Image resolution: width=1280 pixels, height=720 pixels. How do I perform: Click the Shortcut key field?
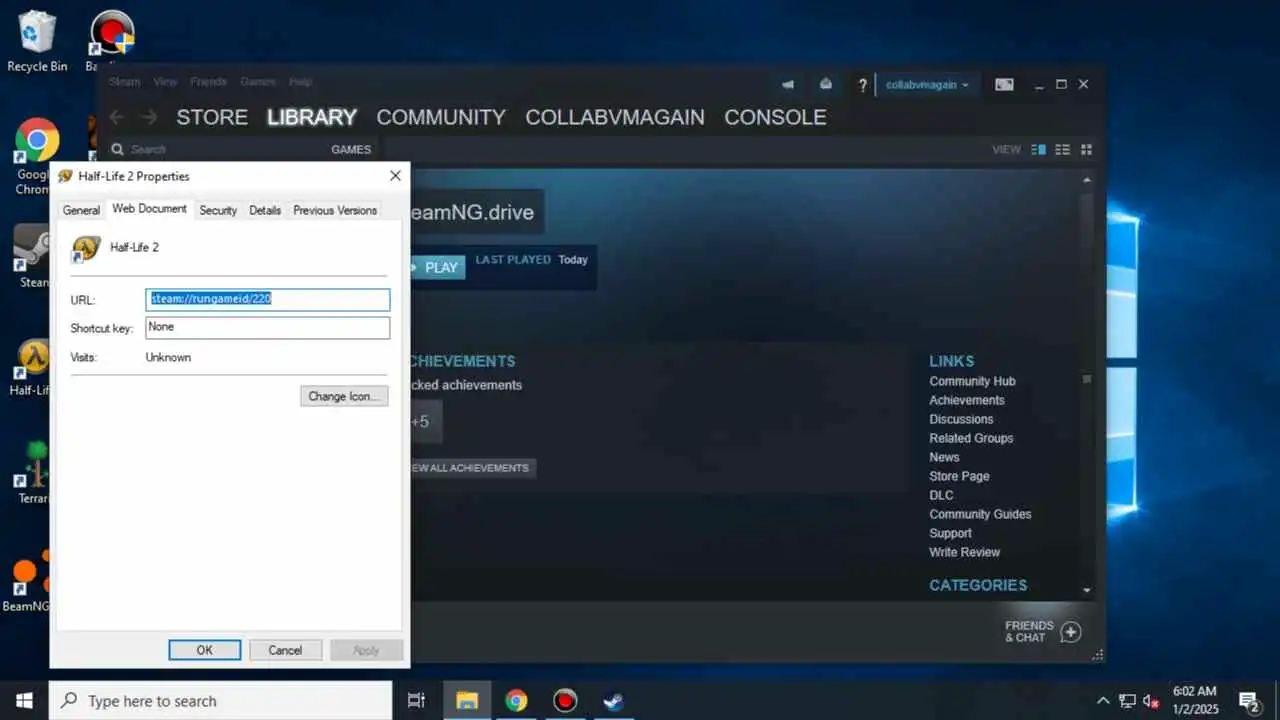(x=268, y=328)
